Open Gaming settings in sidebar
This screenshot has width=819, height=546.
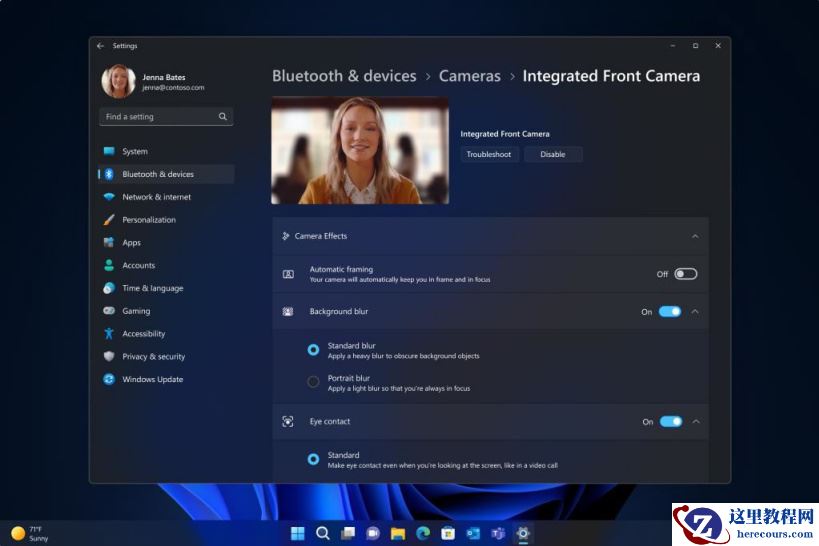(x=136, y=311)
